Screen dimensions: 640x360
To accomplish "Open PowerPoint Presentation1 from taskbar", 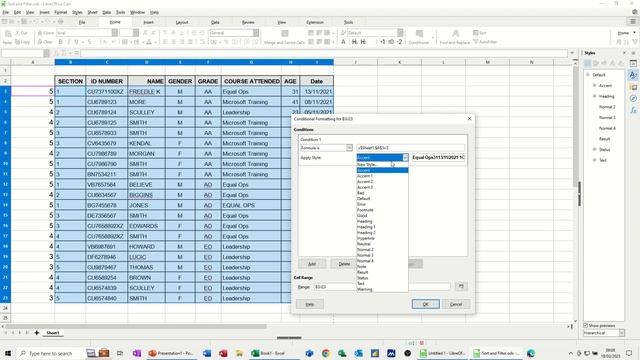I will [171, 353].
